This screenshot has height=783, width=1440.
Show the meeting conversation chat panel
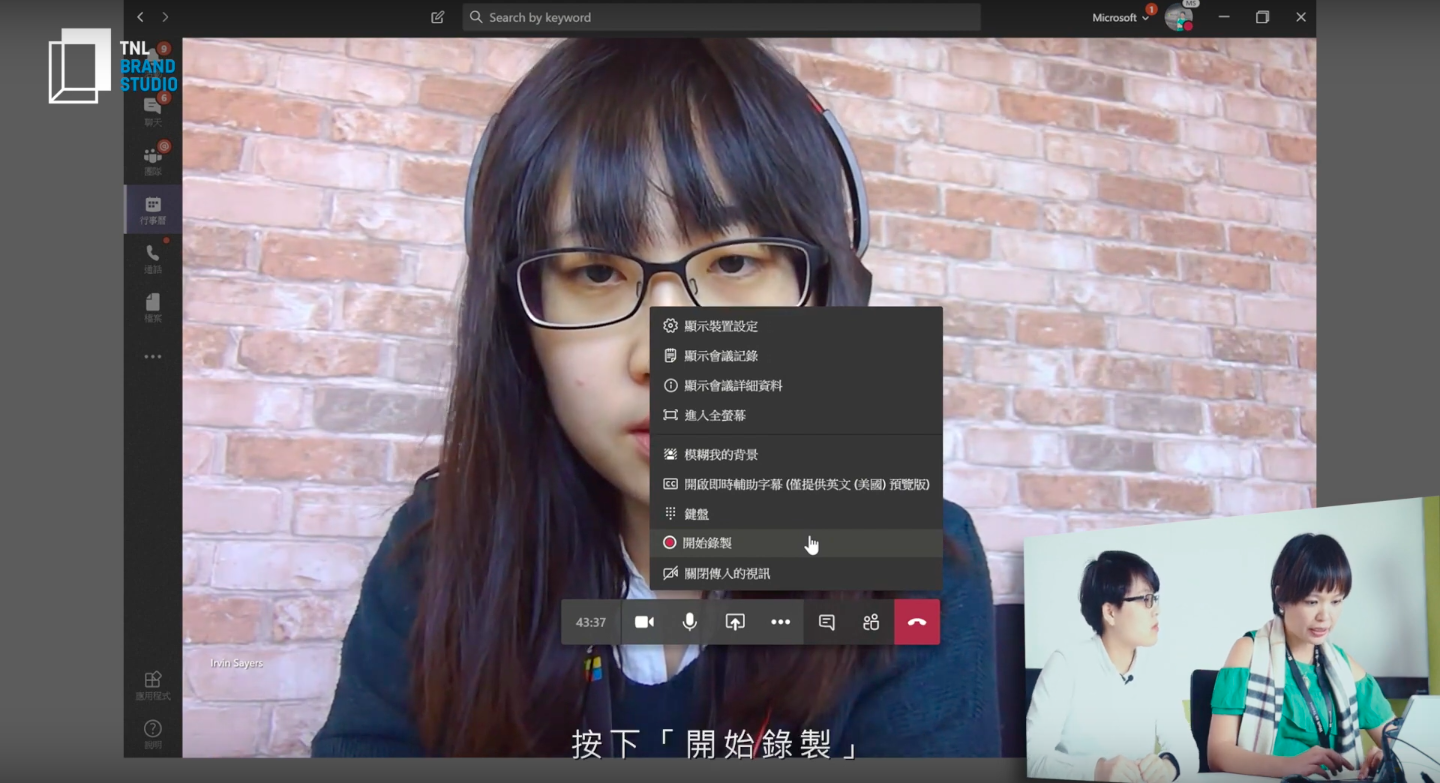pyautogui.click(x=826, y=622)
